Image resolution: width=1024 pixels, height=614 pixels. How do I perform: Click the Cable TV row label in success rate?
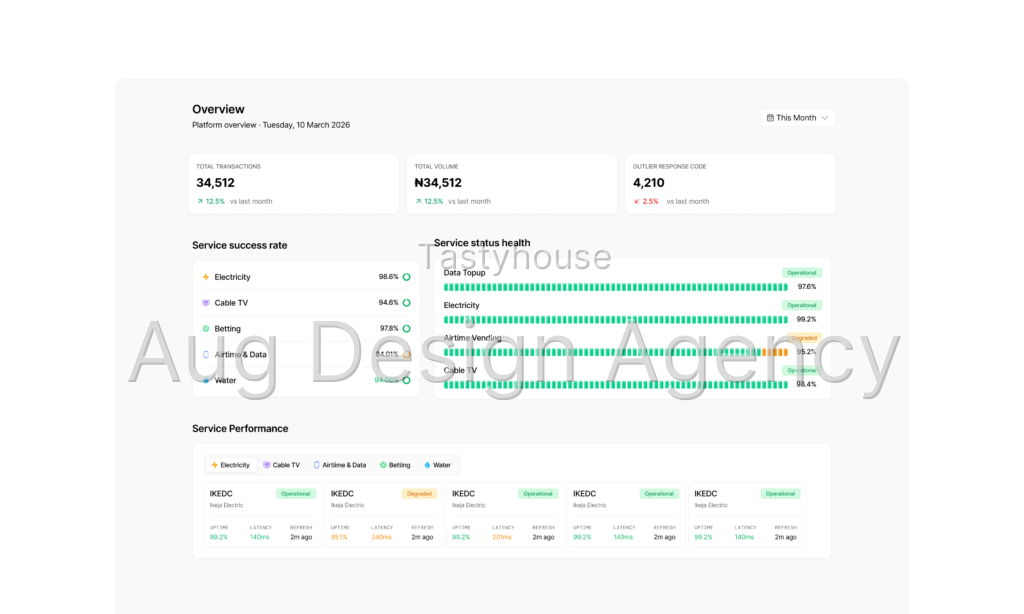[231, 303]
